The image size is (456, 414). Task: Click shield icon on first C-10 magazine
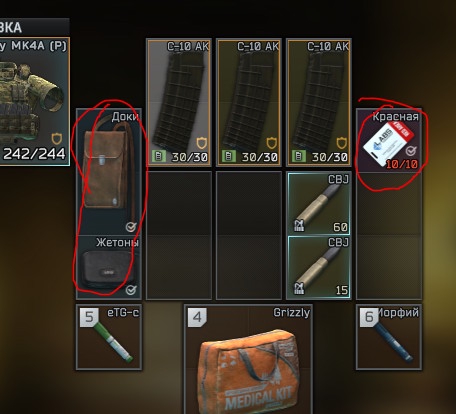point(201,143)
